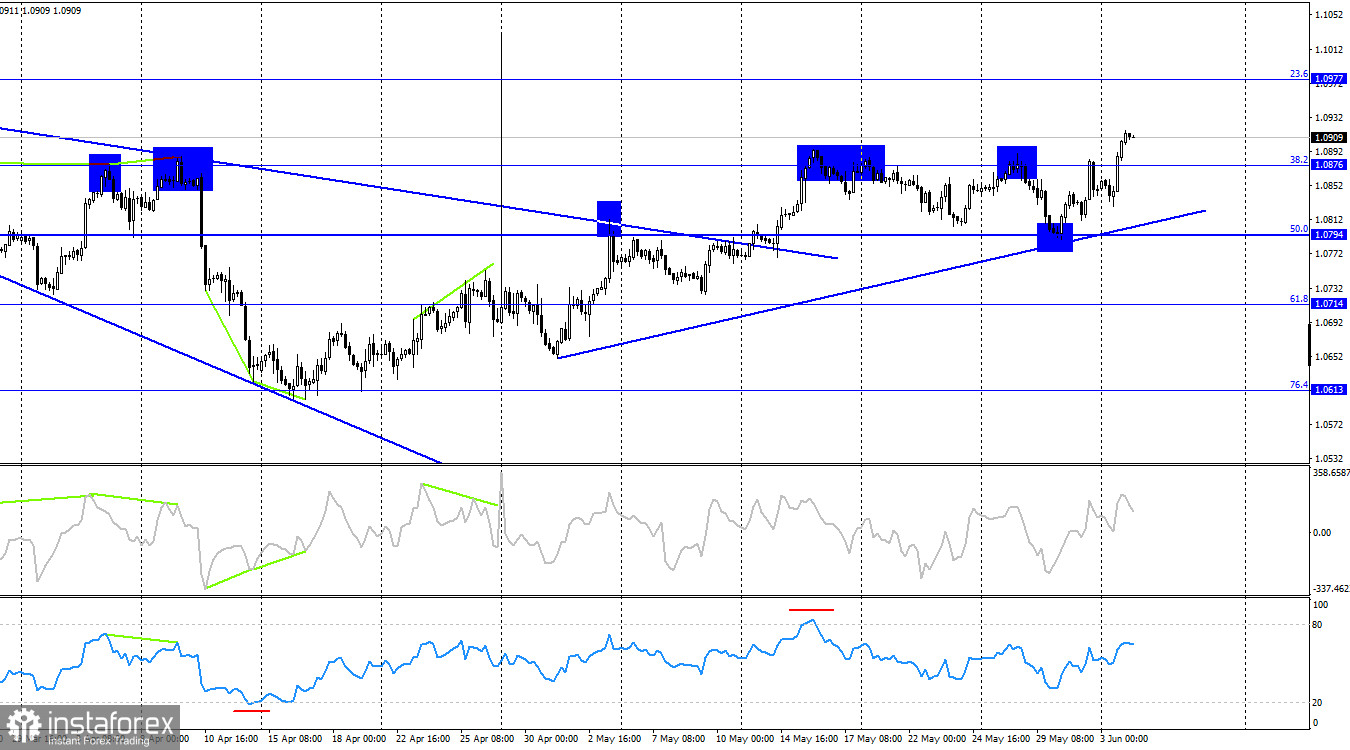Click the 80 value on the RSI scale
Screen dimensions: 1350x750
[x=1318, y=625]
